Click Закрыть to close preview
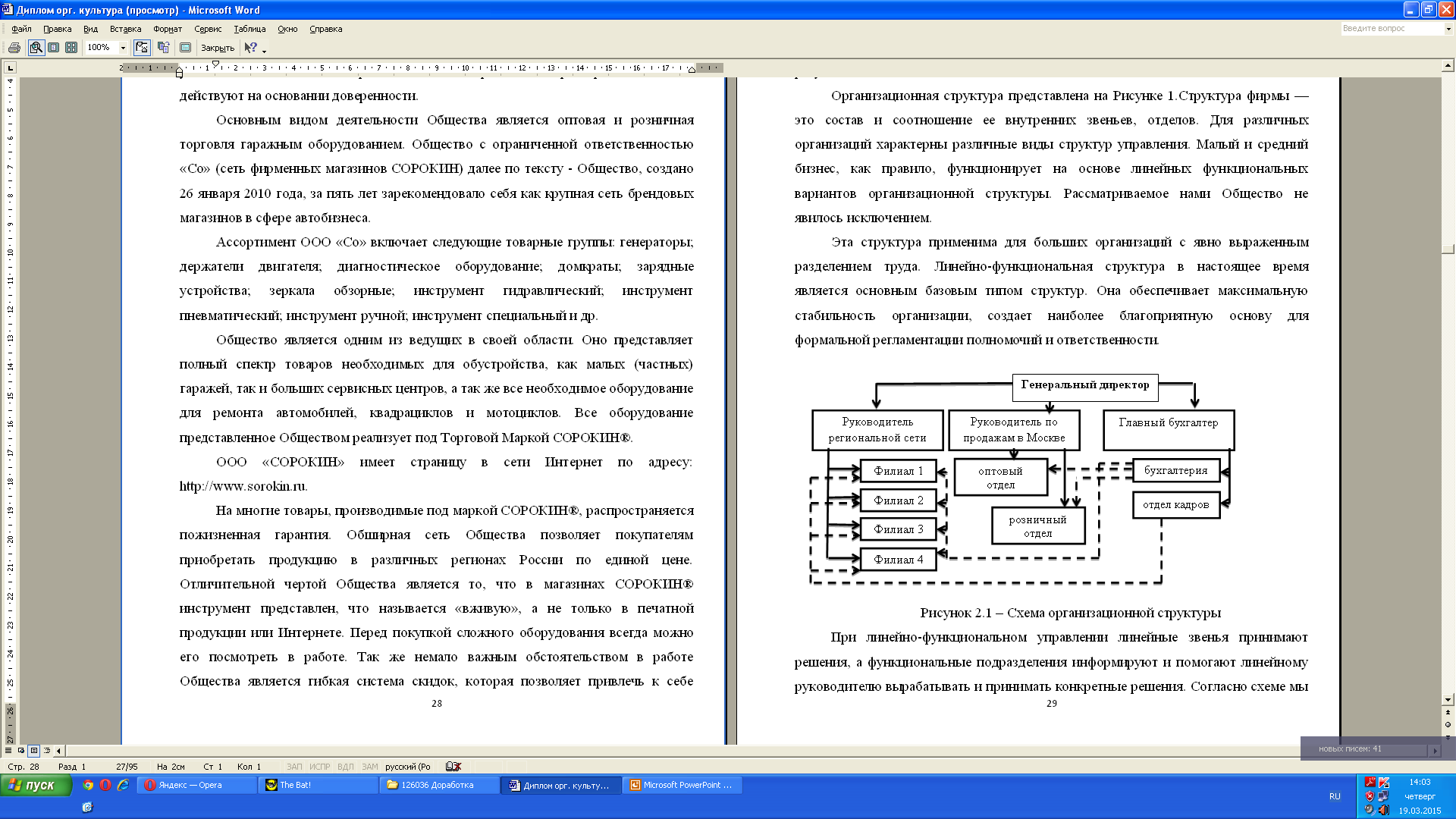 click(x=218, y=48)
